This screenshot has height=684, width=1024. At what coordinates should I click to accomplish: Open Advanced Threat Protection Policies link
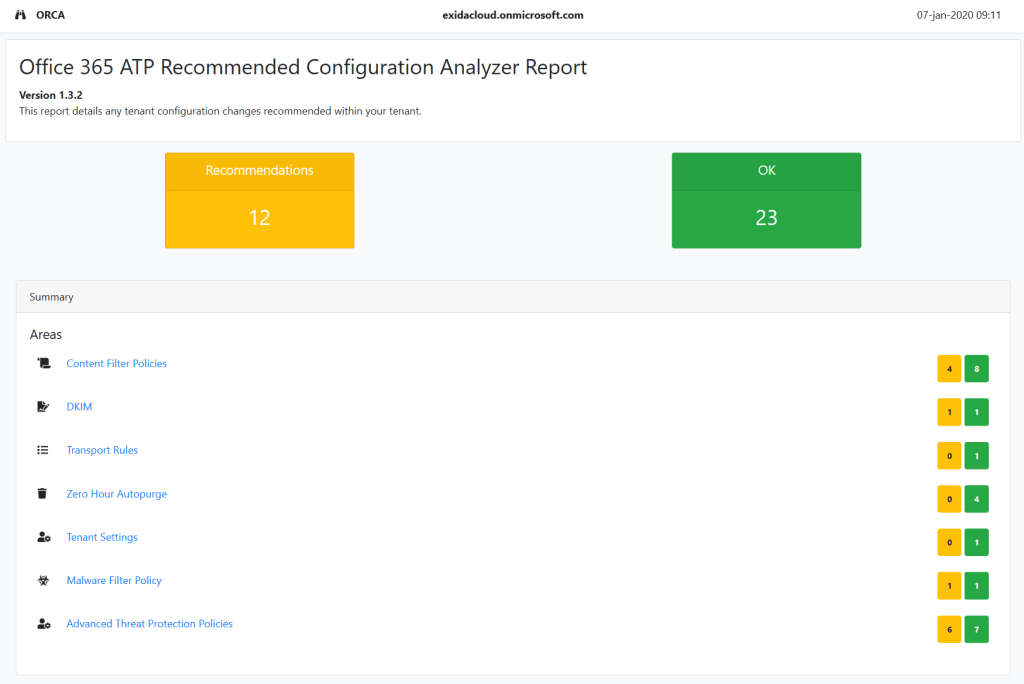(x=149, y=623)
